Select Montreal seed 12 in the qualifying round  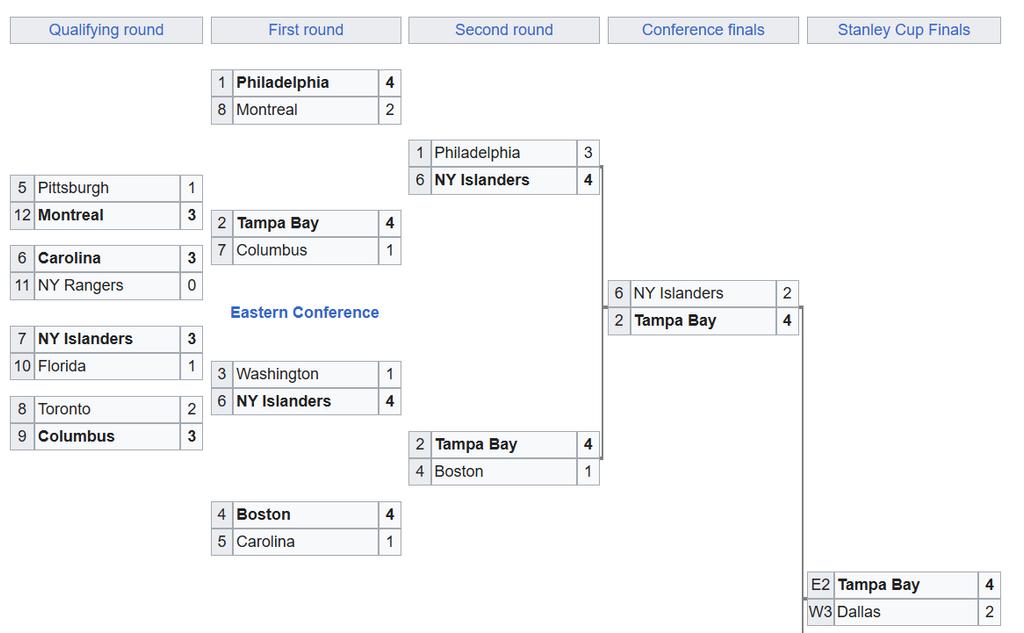pyautogui.click(x=107, y=216)
